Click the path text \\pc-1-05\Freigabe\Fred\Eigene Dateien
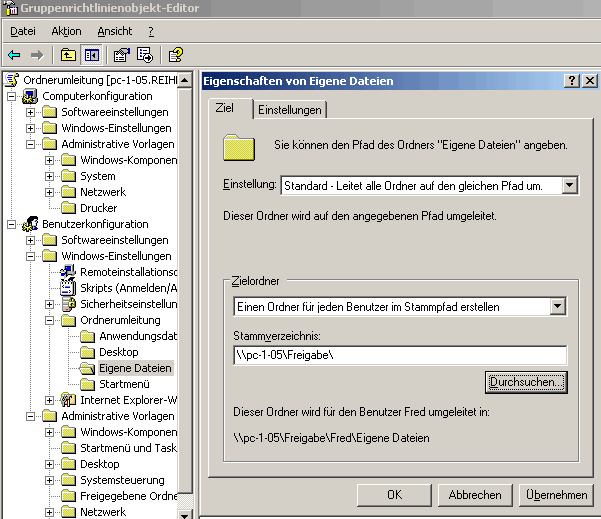The image size is (601, 519). point(332,438)
